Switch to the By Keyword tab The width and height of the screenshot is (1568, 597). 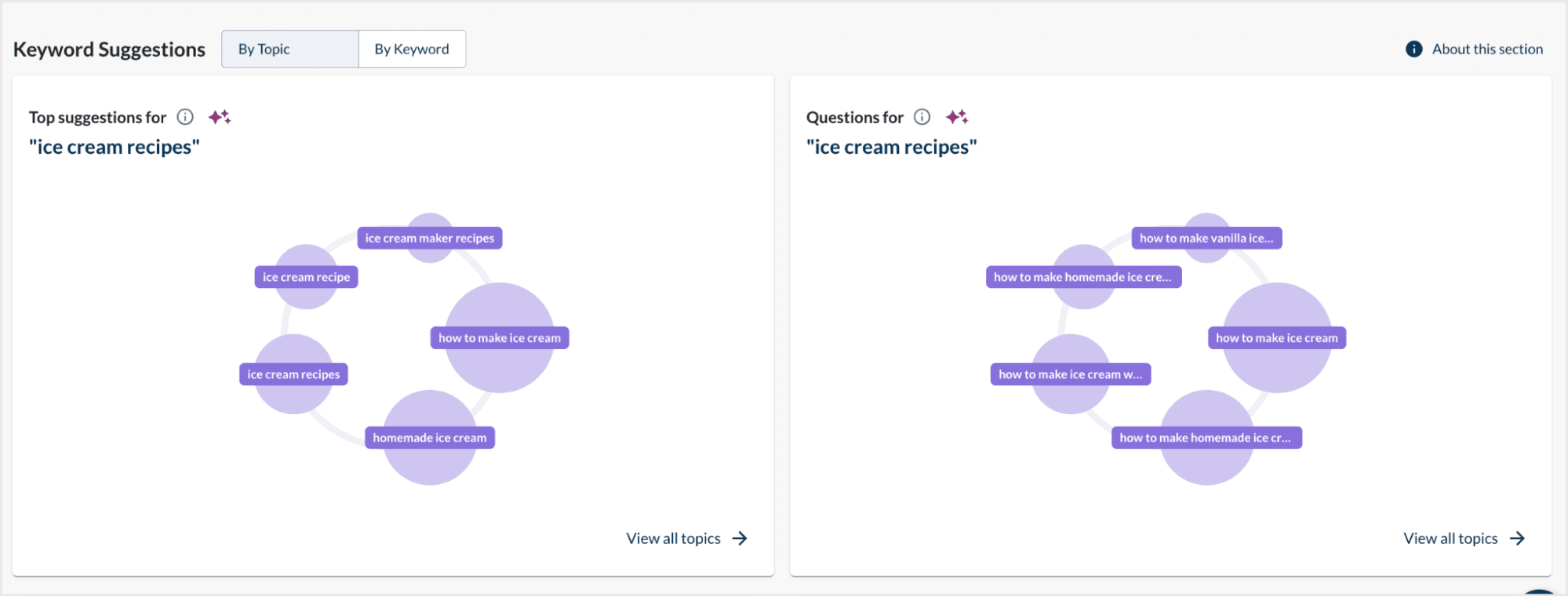[x=412, y=49]
